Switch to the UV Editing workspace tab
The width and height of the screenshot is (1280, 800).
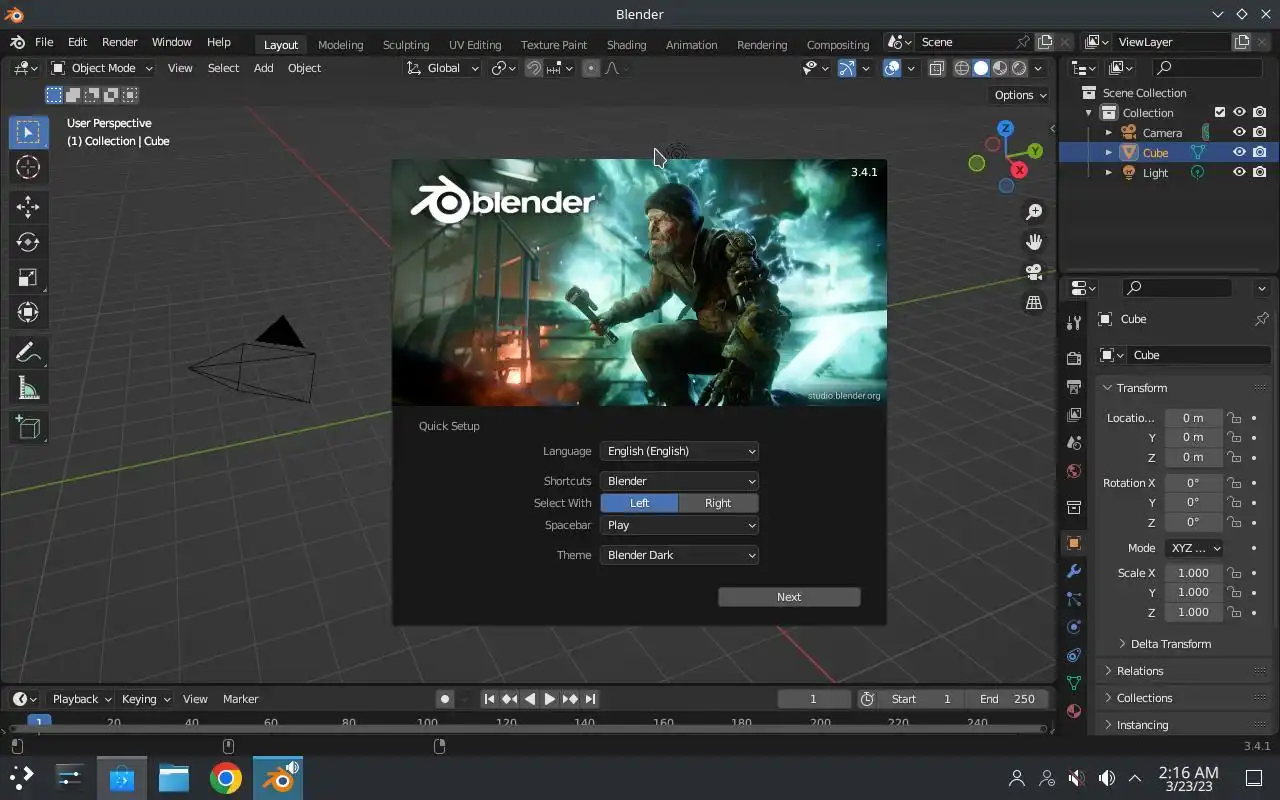(x=475, y=45)
